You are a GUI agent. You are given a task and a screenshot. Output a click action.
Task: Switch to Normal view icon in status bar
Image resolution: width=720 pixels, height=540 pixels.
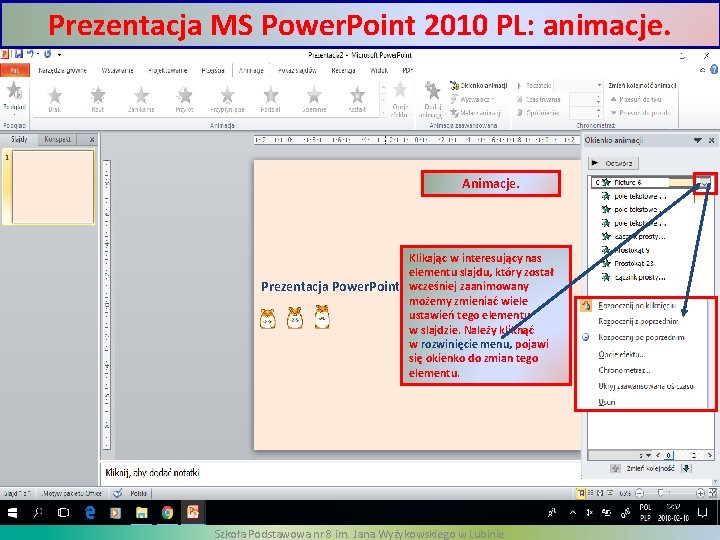581,493
